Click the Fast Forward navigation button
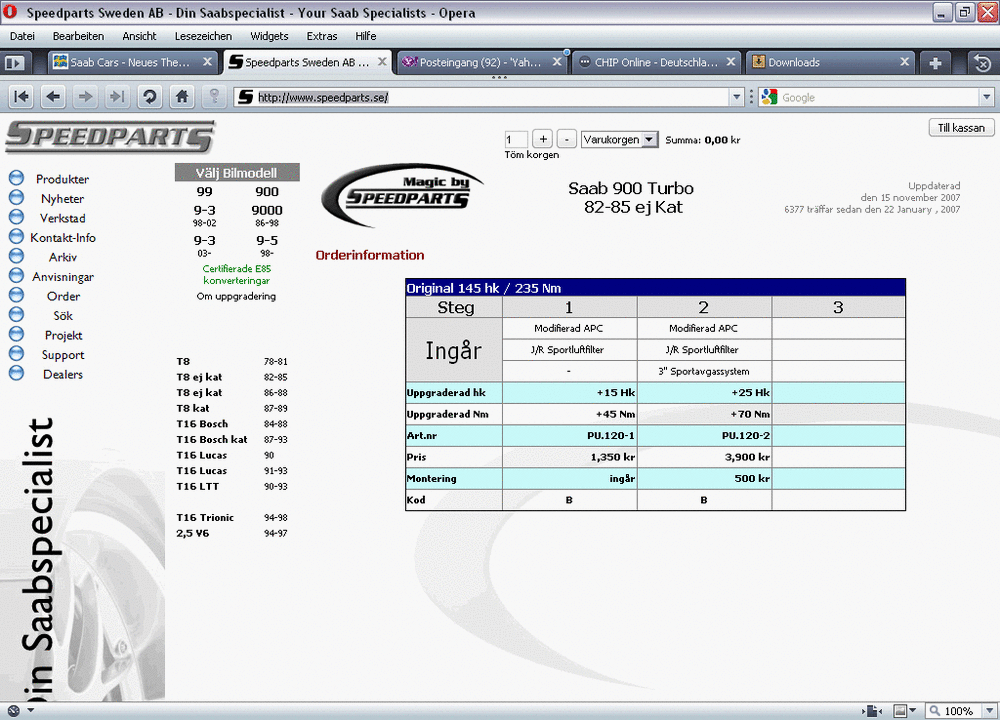 coord(117,97)
